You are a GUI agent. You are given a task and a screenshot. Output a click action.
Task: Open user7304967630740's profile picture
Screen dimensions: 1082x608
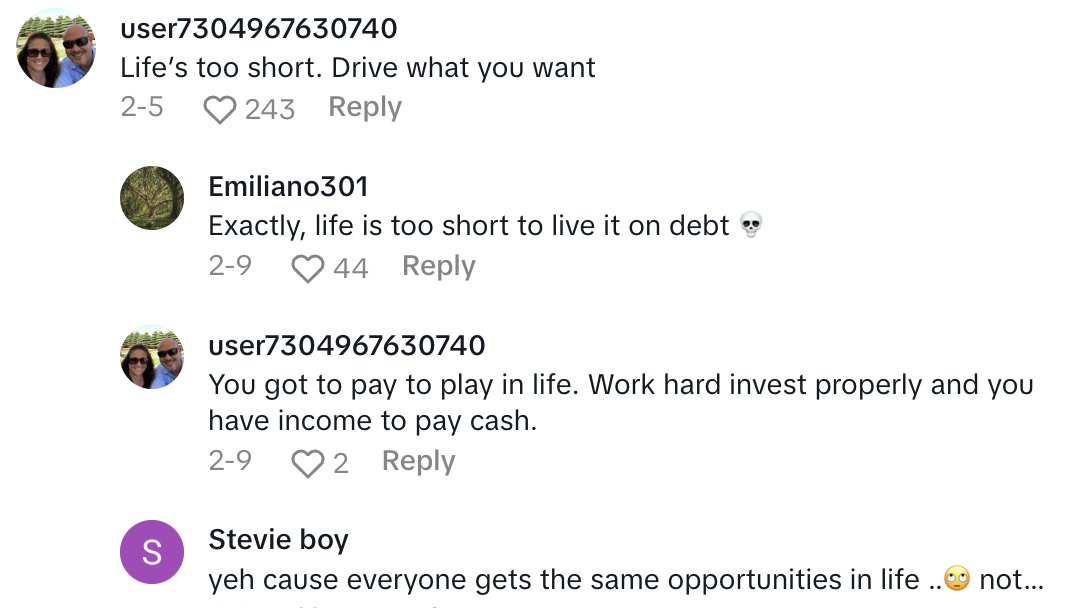tap(55, 47)
